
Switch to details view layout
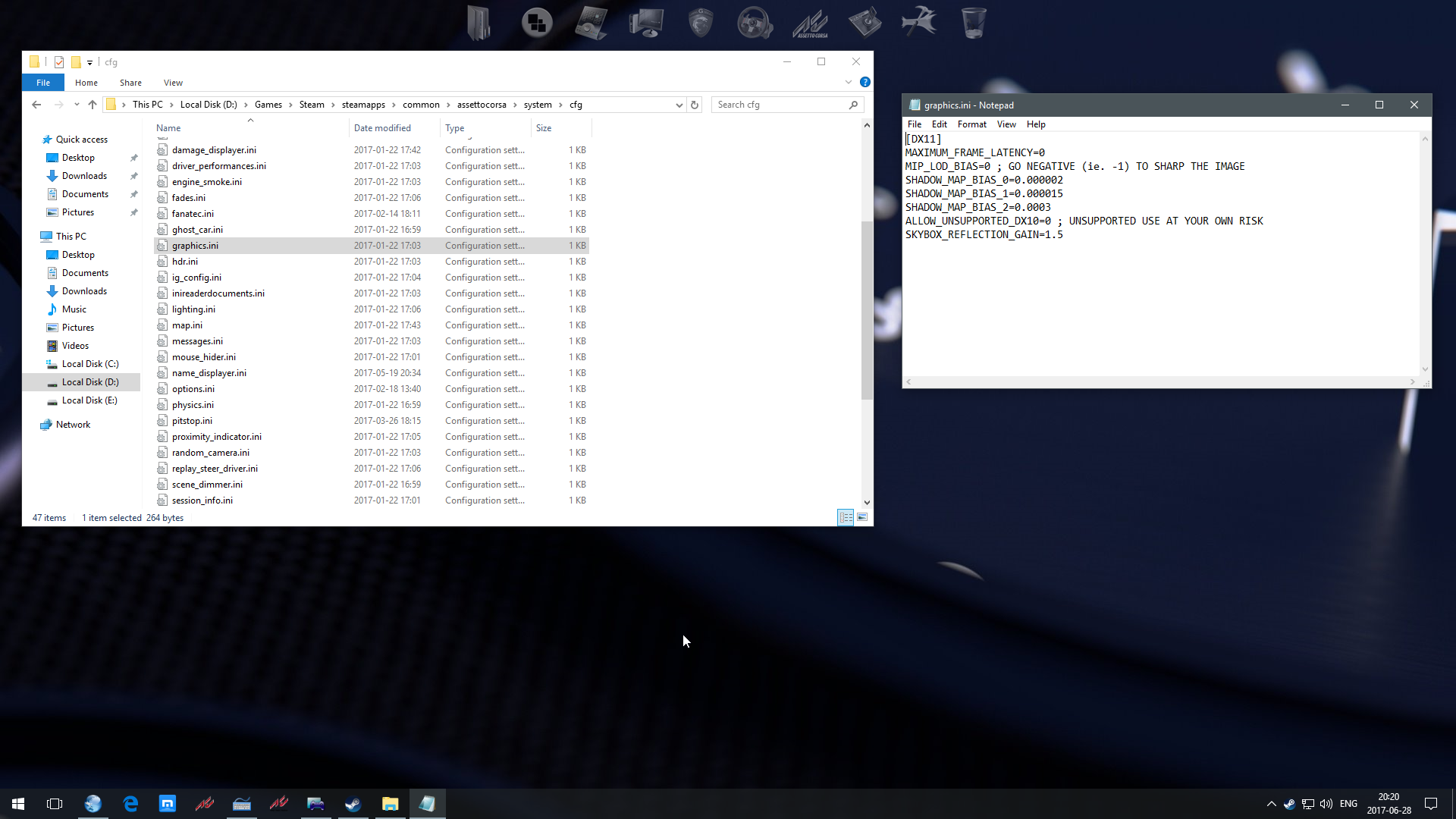tap(846, 518)
